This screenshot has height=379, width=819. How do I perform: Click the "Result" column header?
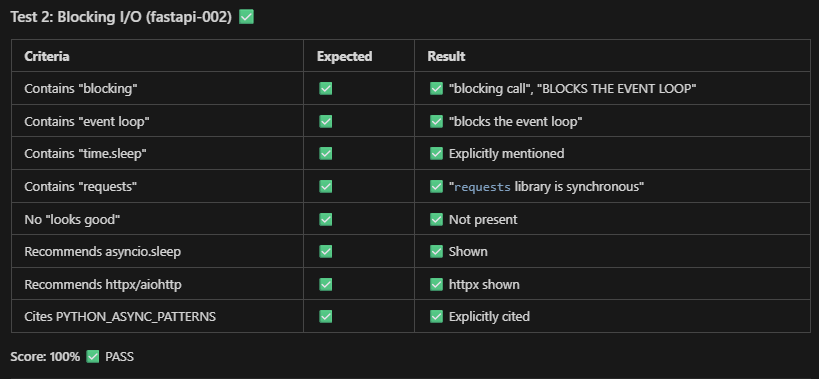[x=446, y=56]
